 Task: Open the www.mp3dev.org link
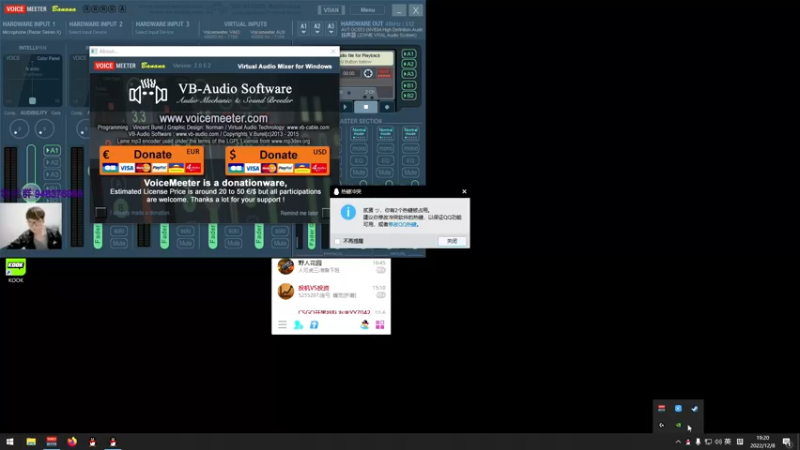290,141
